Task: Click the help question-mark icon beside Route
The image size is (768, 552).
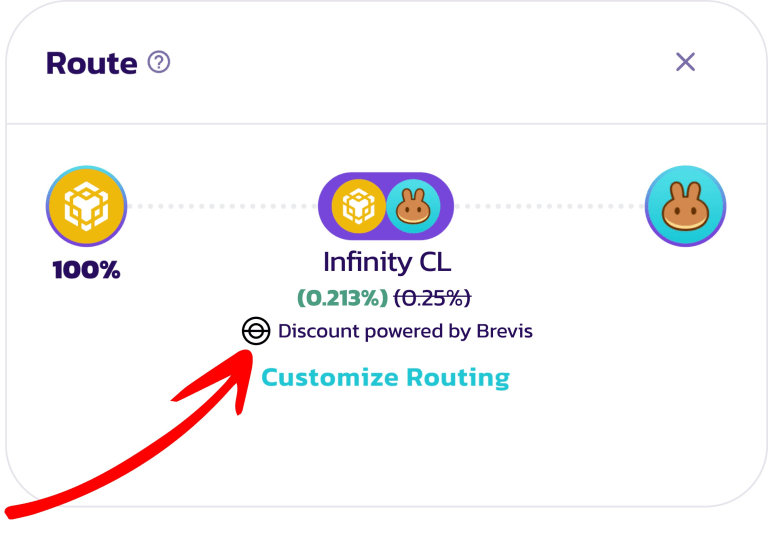Action: click(159, 62)
